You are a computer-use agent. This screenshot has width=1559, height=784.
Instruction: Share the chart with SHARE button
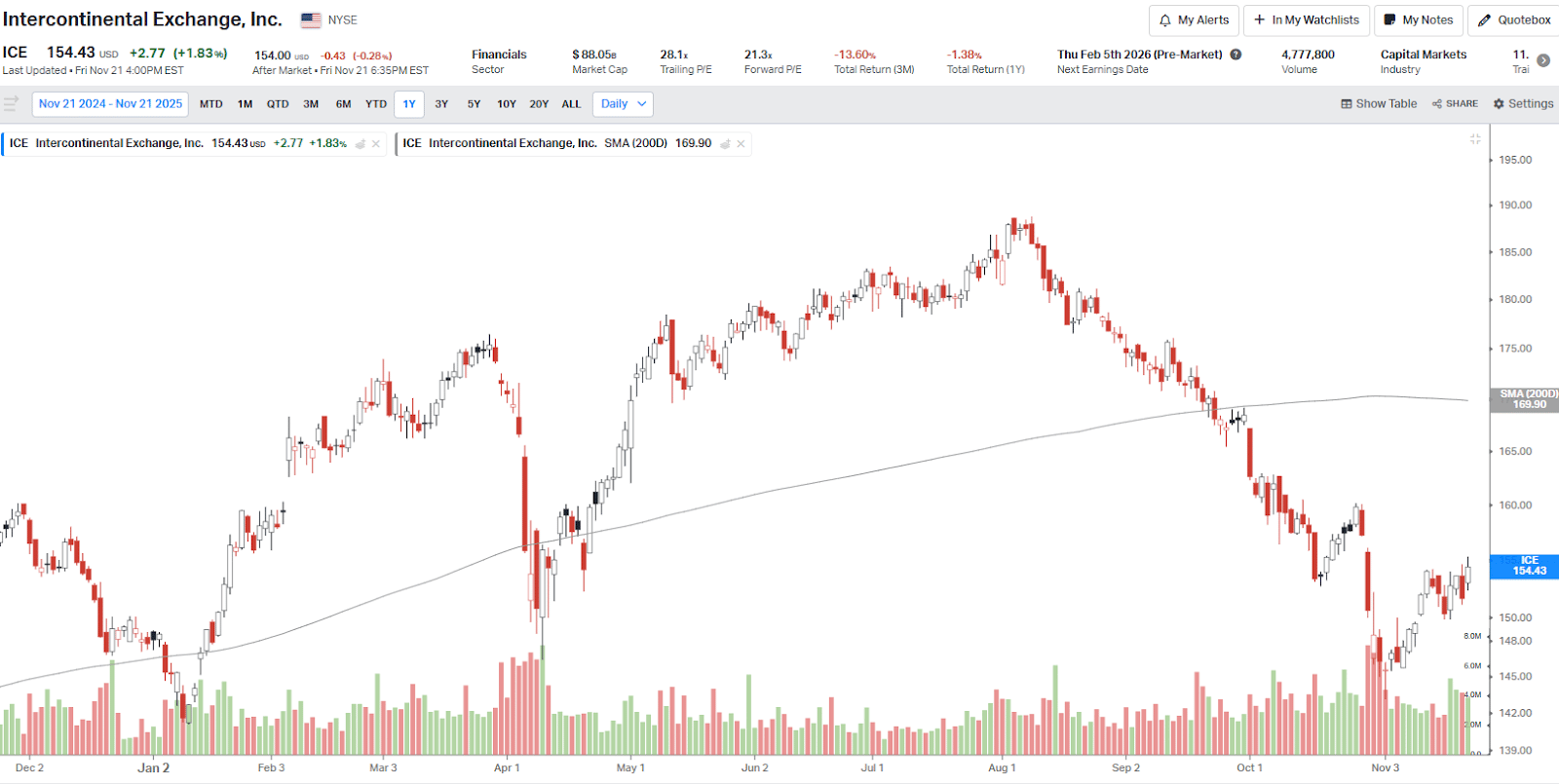click(x=1455, y=104)
